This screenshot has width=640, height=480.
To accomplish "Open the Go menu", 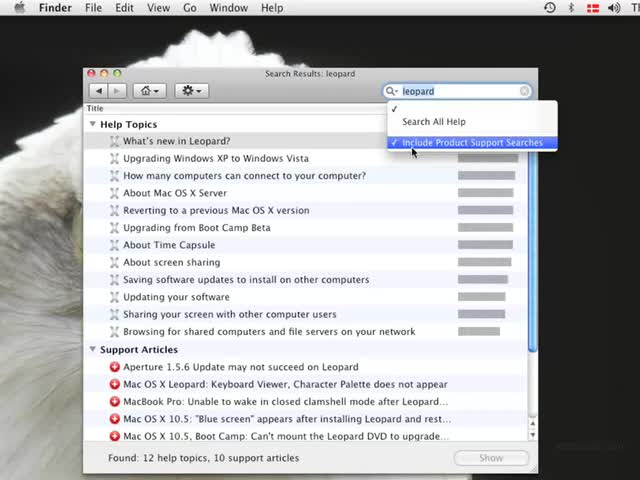I will coord(189,8).
